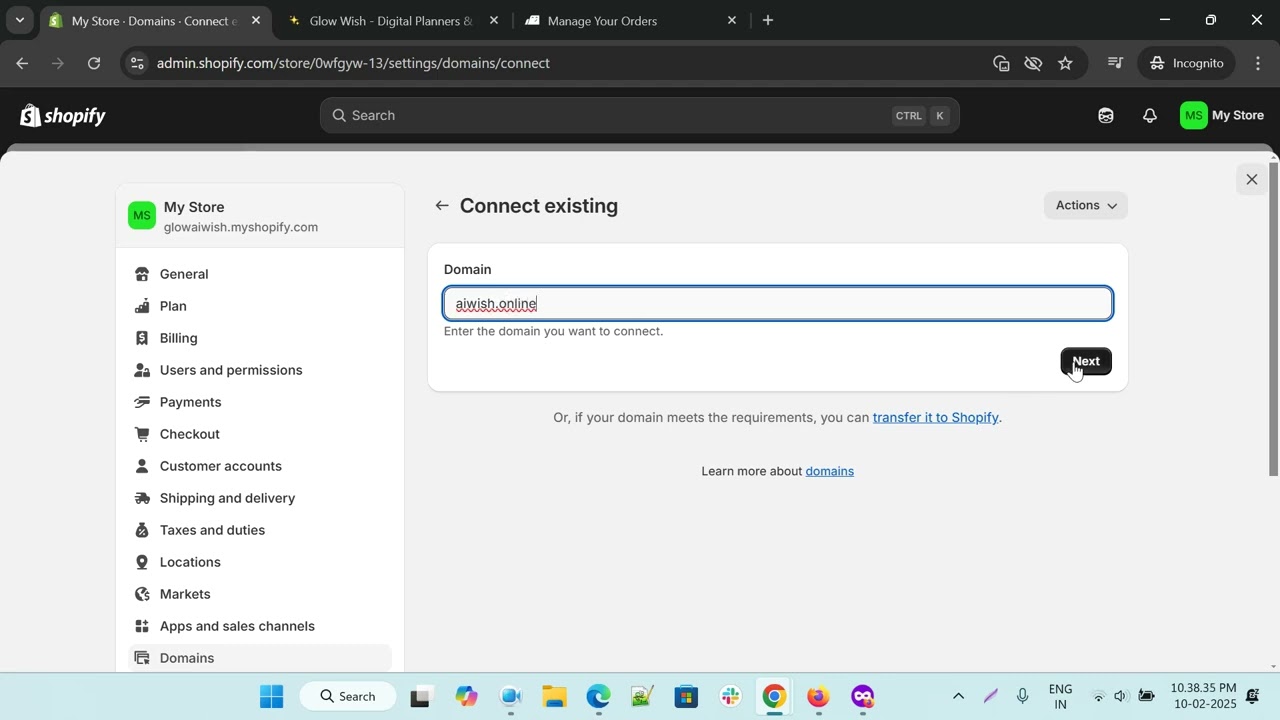
Task: Go to Payments settings
Action: 260,402
